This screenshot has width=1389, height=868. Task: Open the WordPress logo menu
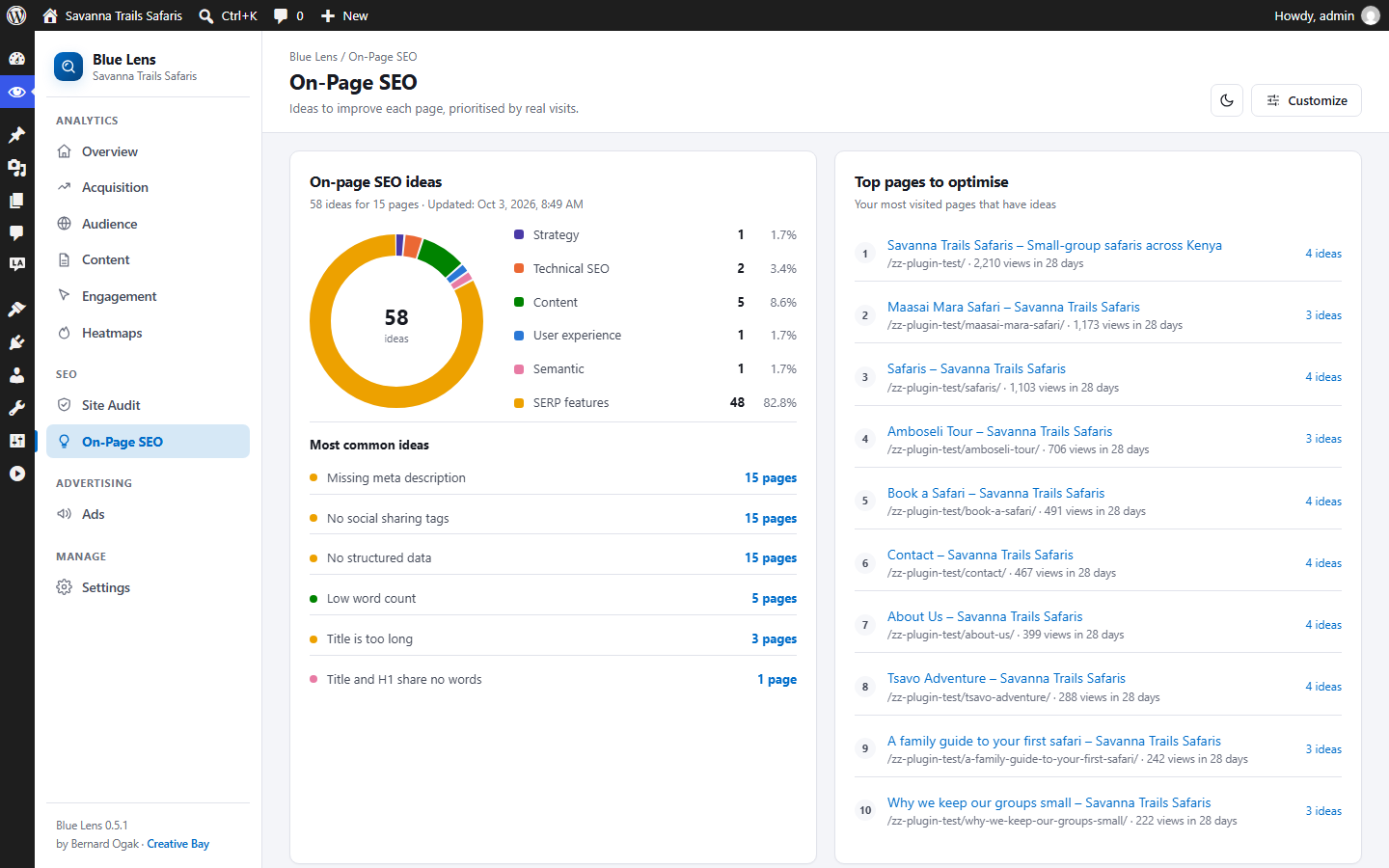(16, 15)
